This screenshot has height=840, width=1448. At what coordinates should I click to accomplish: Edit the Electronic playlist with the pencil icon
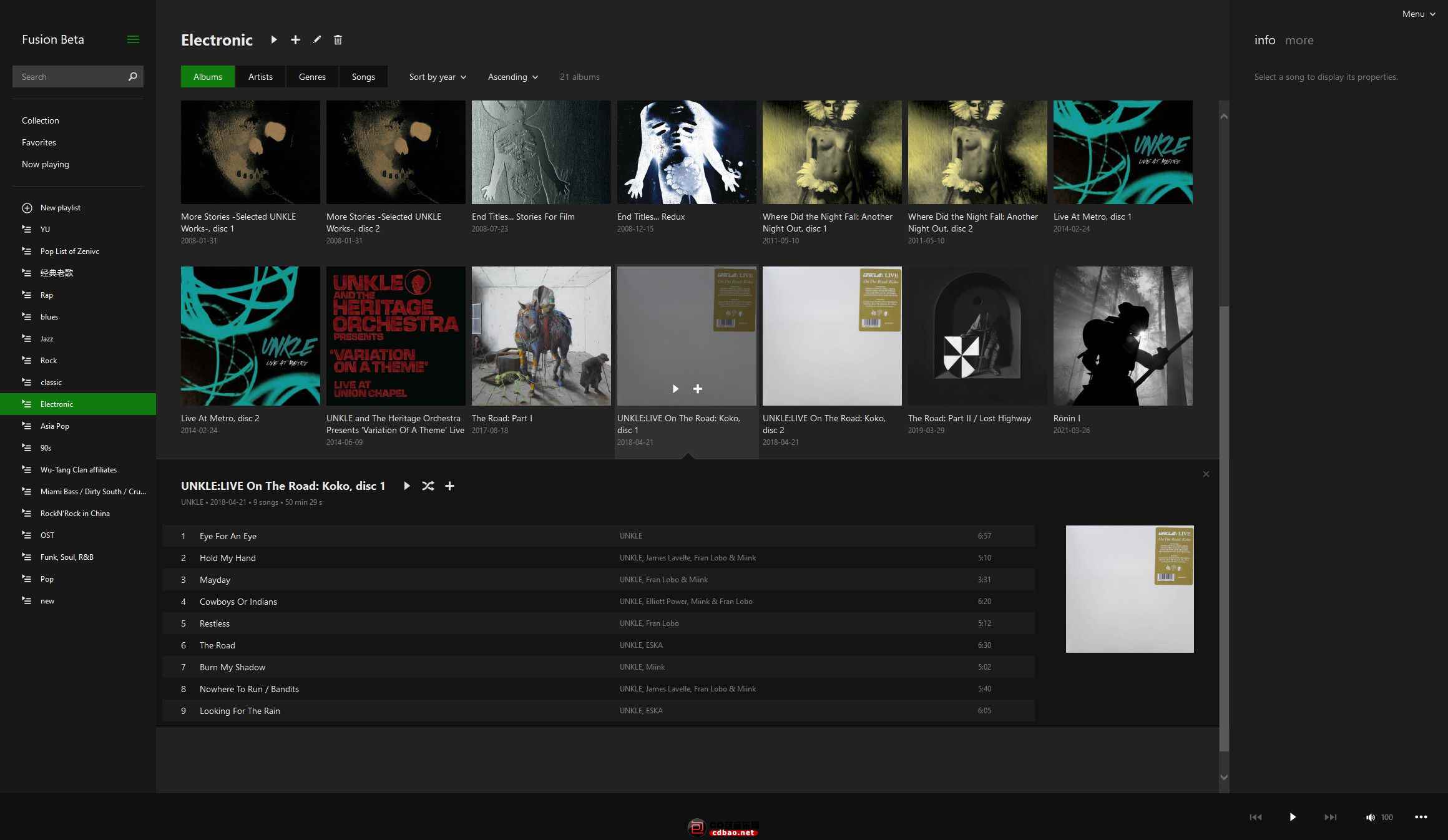(x=317, y=40)
